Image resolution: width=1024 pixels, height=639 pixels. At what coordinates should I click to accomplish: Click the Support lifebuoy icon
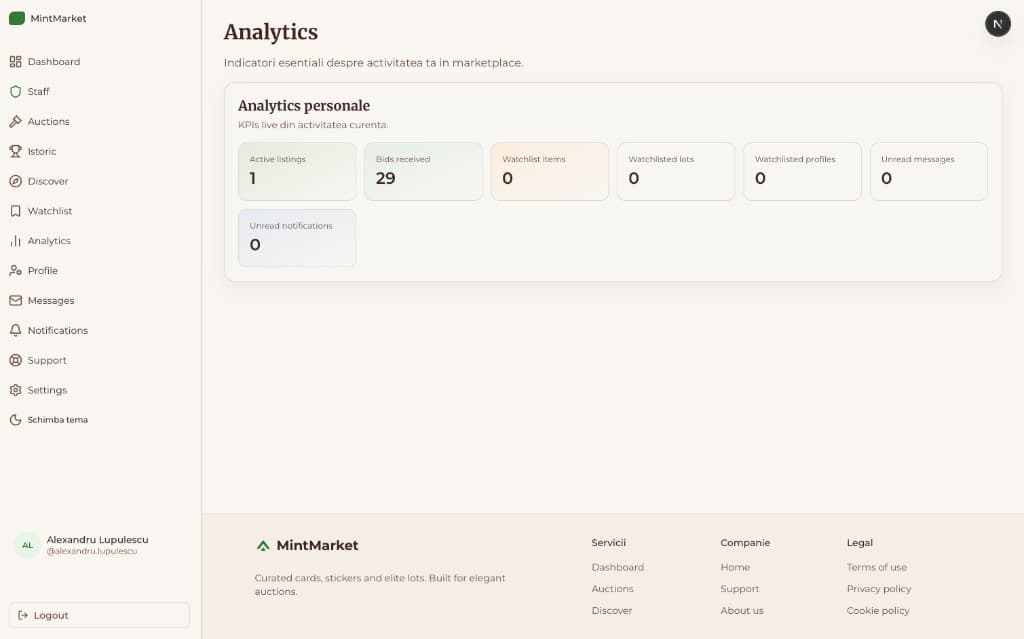click(15, 361)
